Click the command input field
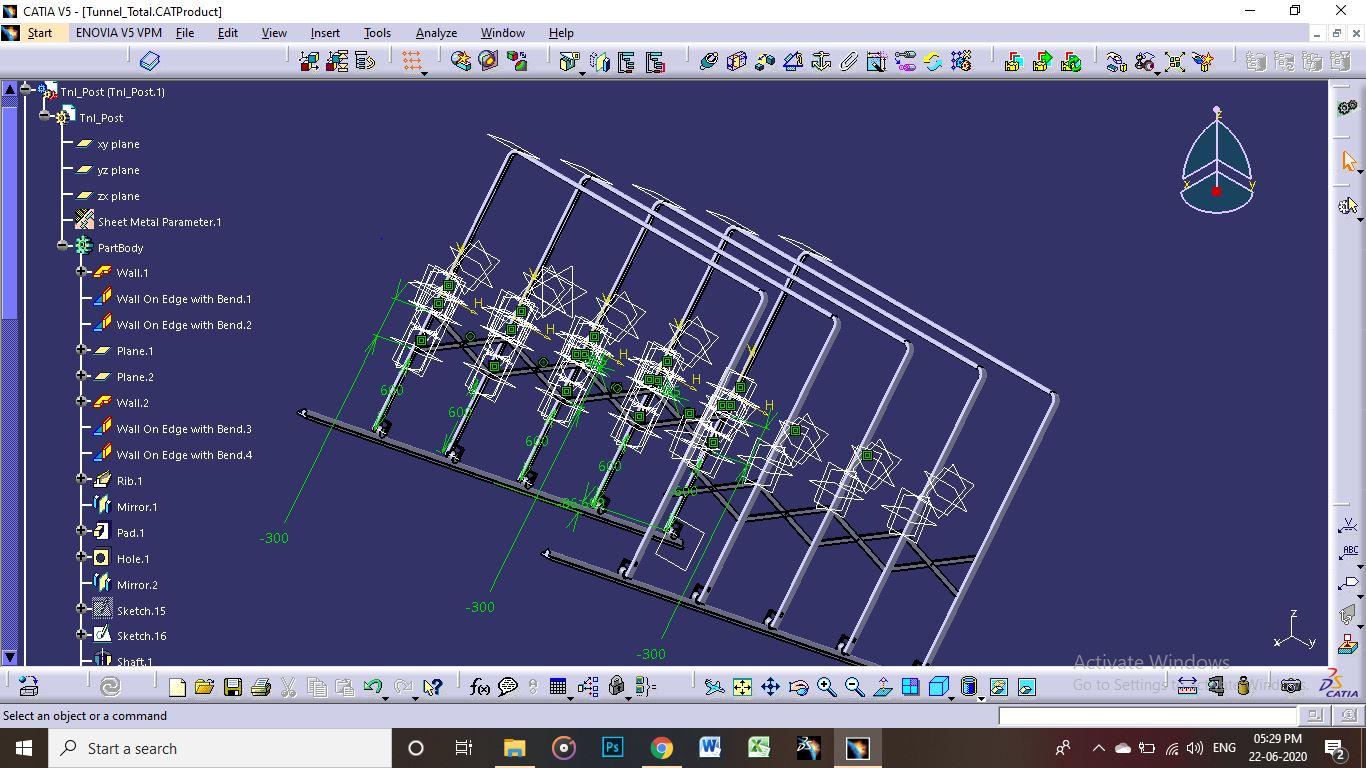1366x768 pixels. 1147,715
